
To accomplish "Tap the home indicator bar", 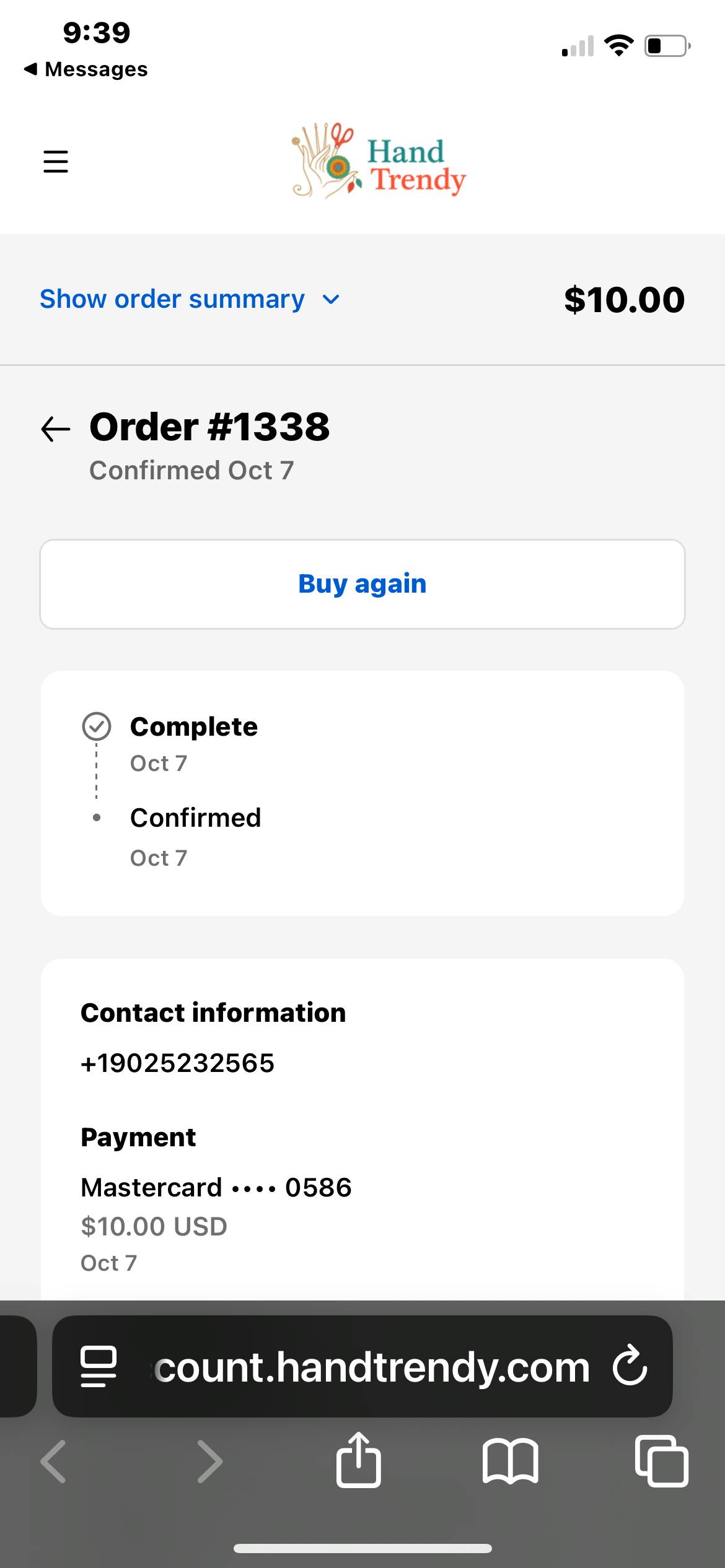I will [x=362, y=1548].
